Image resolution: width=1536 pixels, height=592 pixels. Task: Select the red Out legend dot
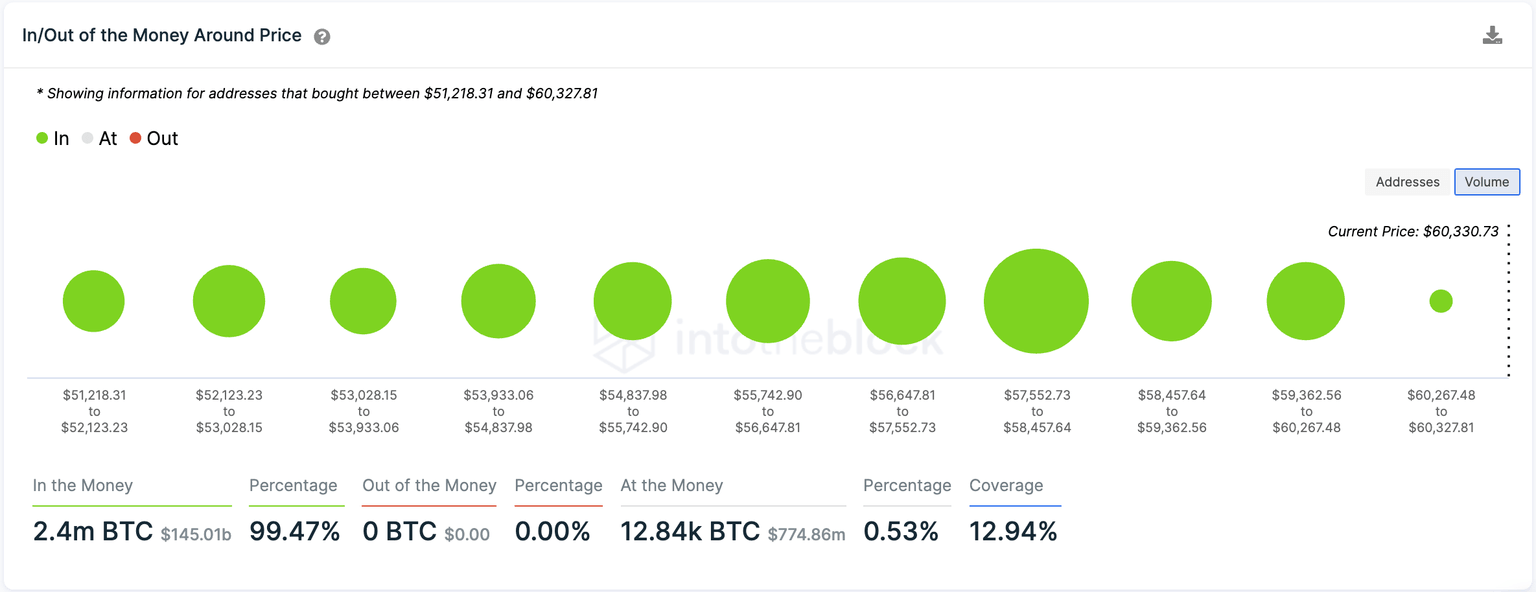click(136, 138)
